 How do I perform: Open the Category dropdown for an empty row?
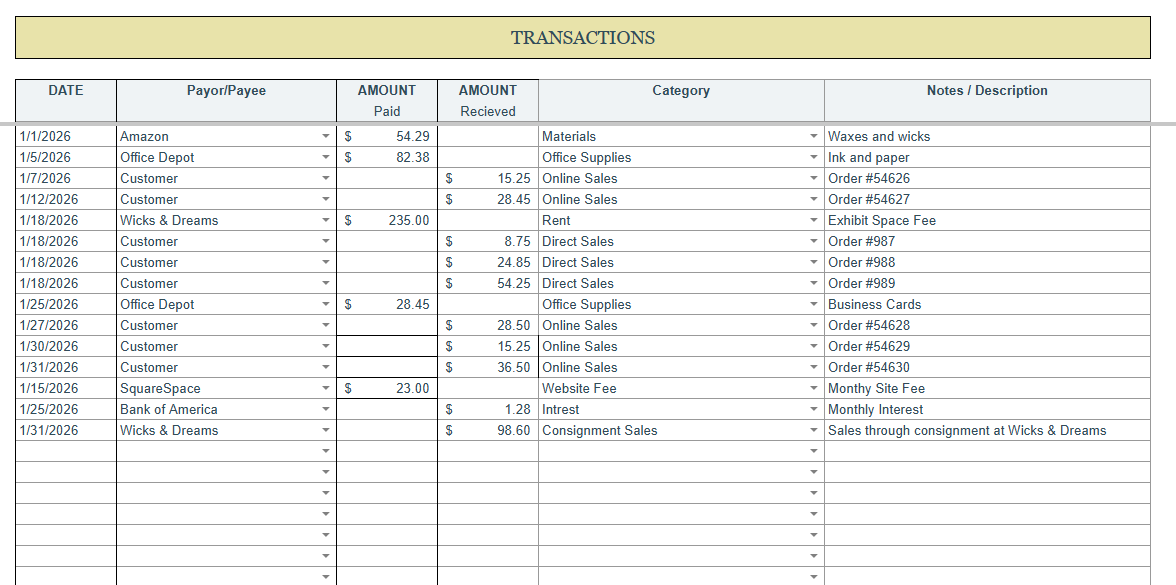point(813,451)
